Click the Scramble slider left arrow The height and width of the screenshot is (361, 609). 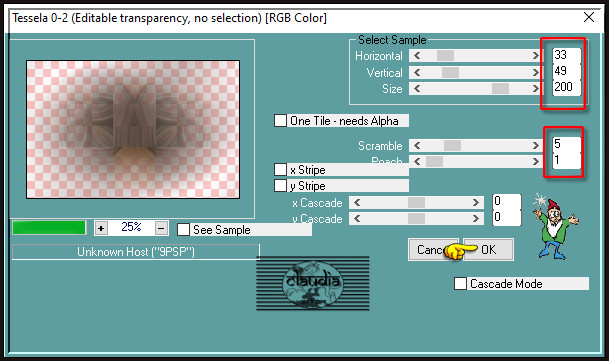tap(417, 146)
